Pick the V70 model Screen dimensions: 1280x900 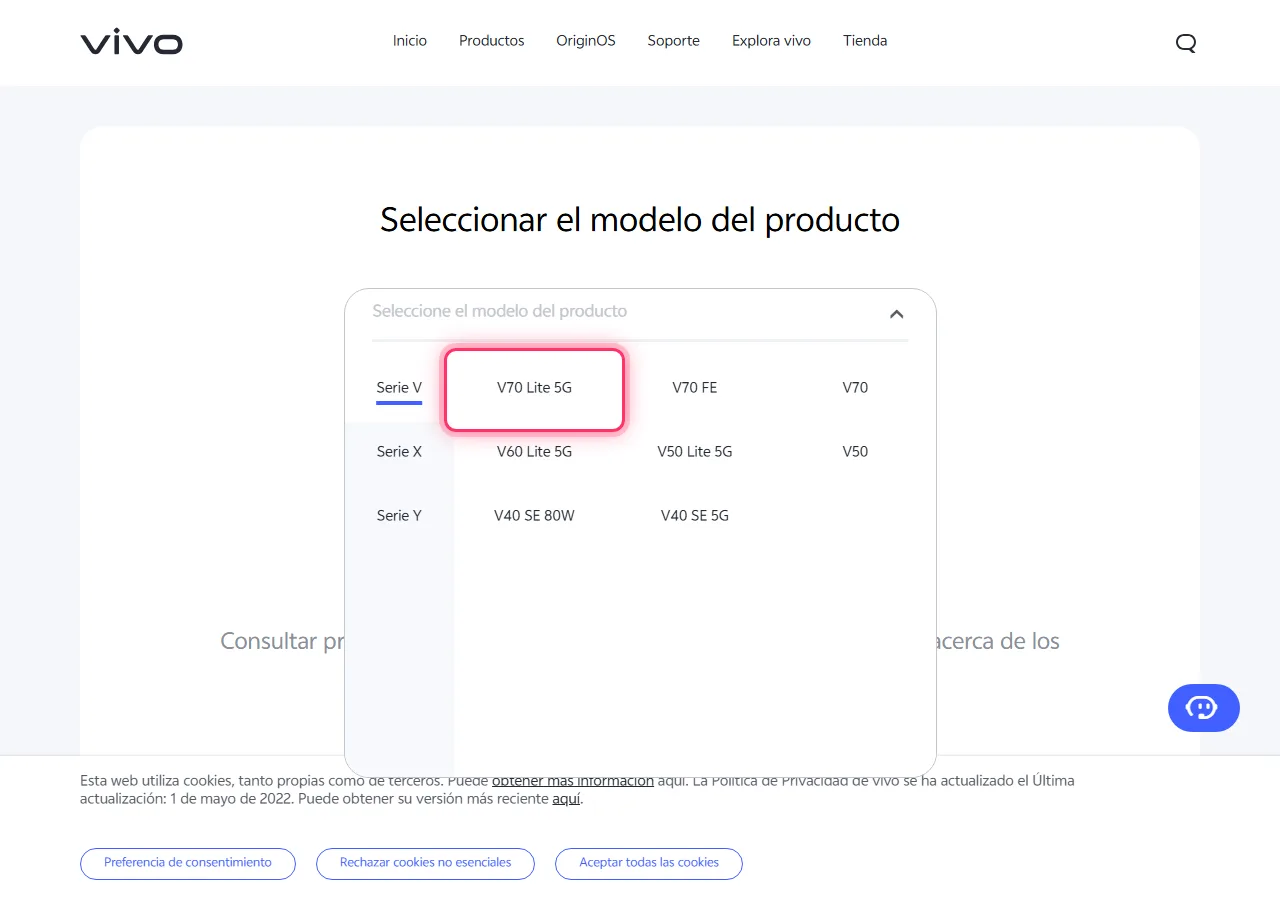[x=855, y=388]
